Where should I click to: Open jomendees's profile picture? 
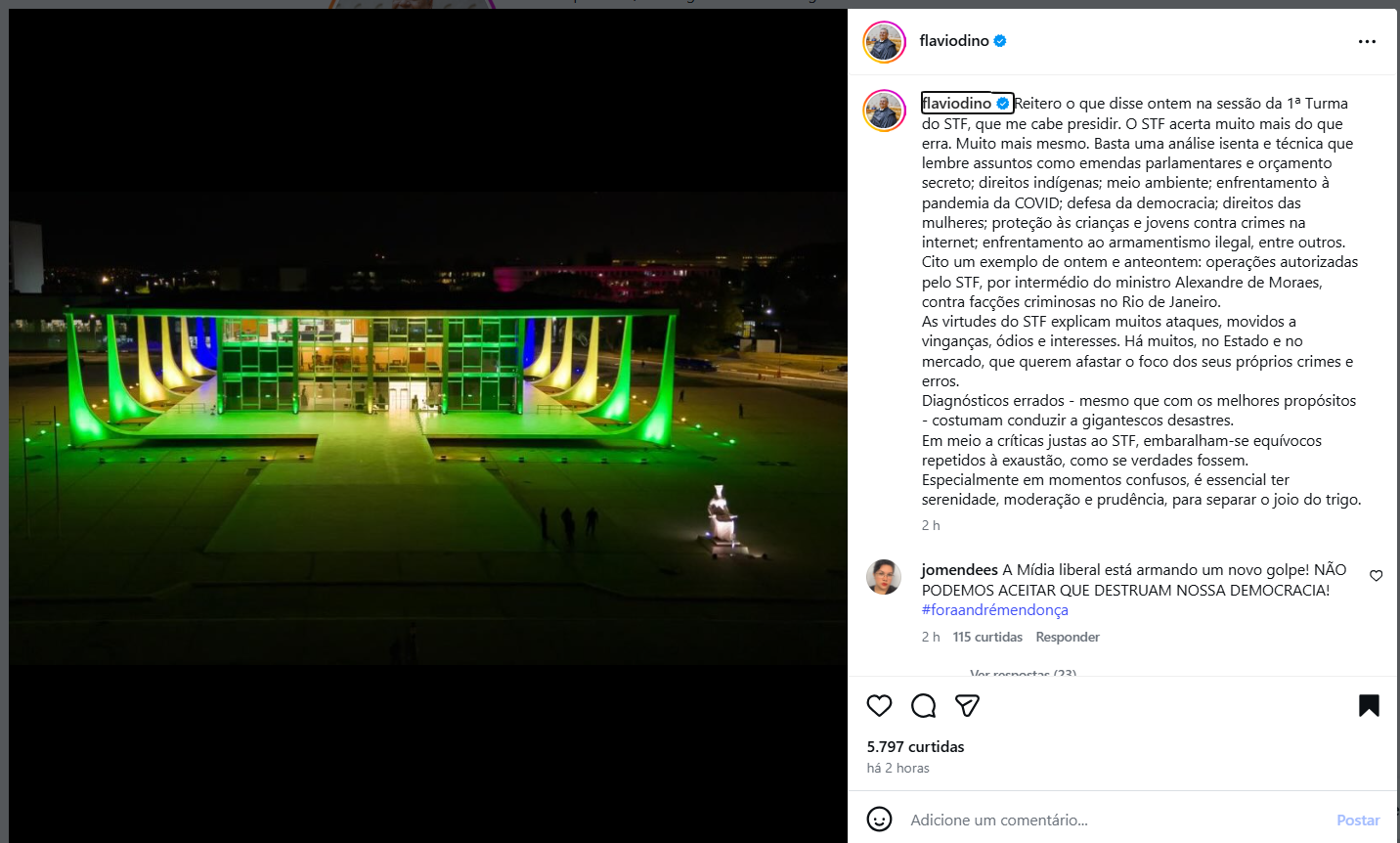point(883,577)
